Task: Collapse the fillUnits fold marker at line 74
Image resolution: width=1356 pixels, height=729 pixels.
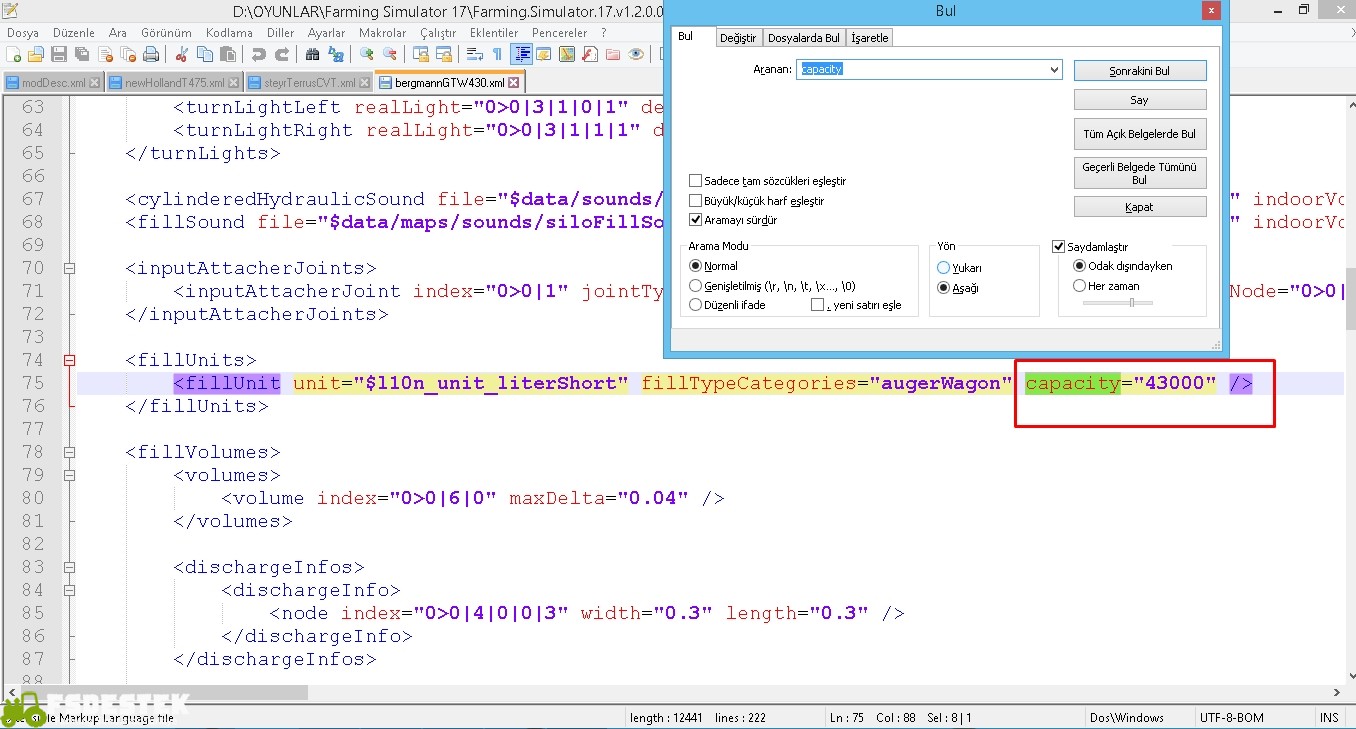Action: point(69,360)
